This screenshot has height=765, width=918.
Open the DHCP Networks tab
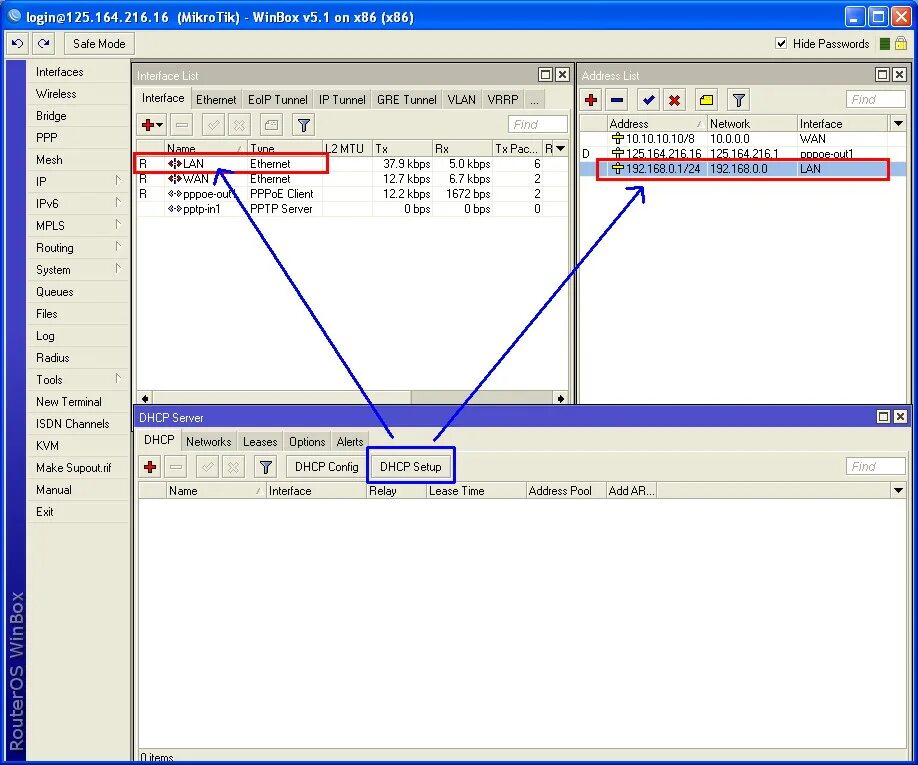coord(208,442)
